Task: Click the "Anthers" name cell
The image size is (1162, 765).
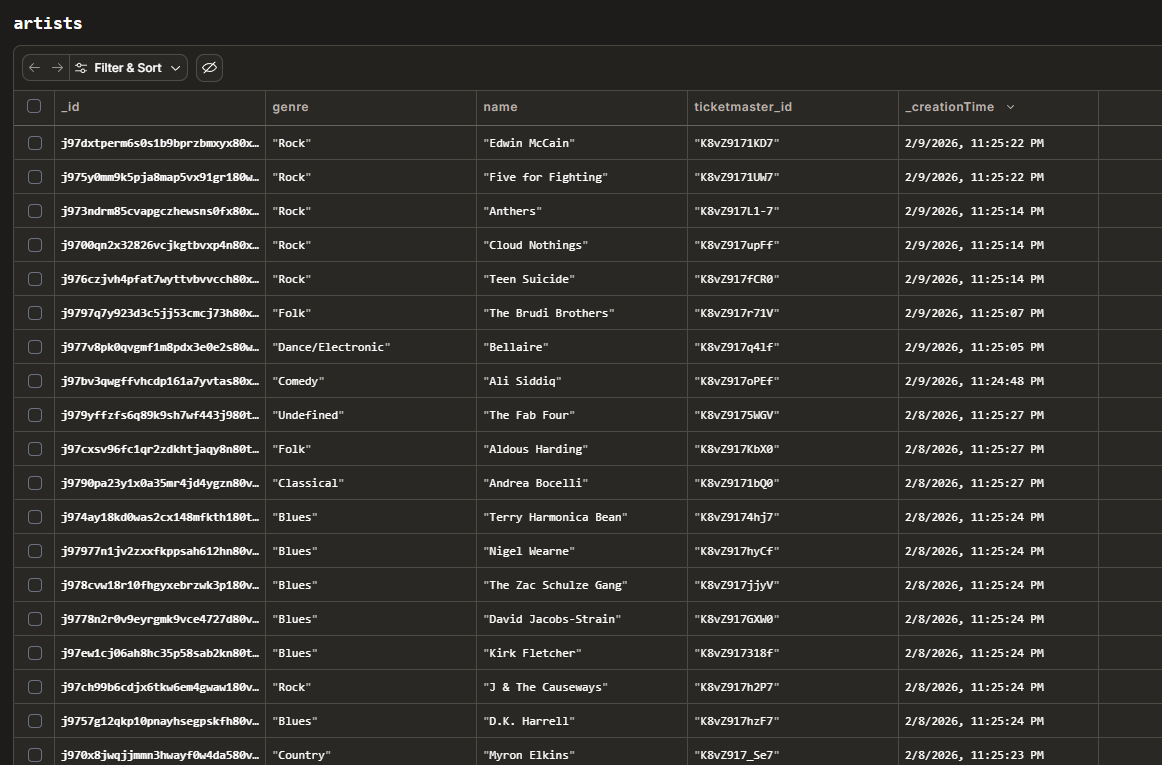Action: (582, 211)
